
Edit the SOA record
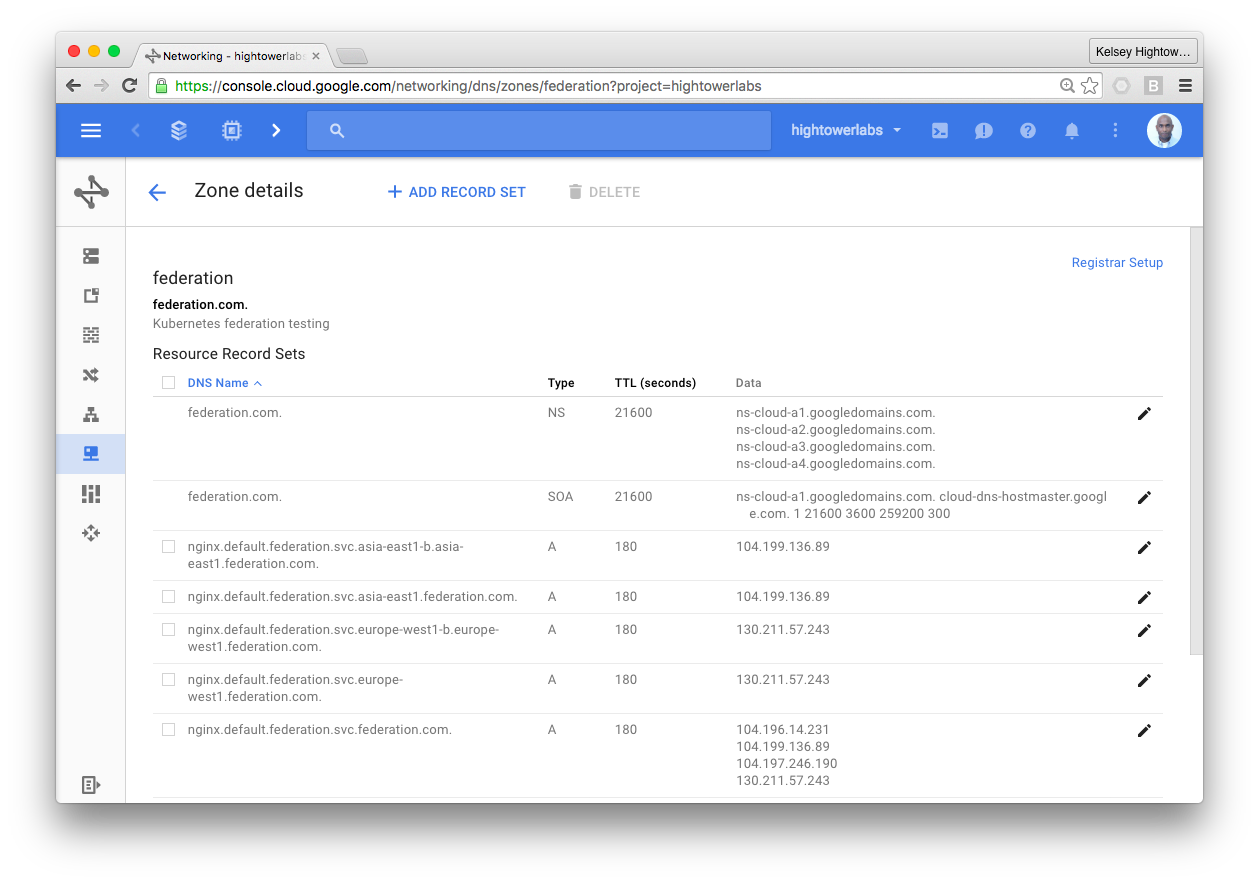(x=1144, y=498)
